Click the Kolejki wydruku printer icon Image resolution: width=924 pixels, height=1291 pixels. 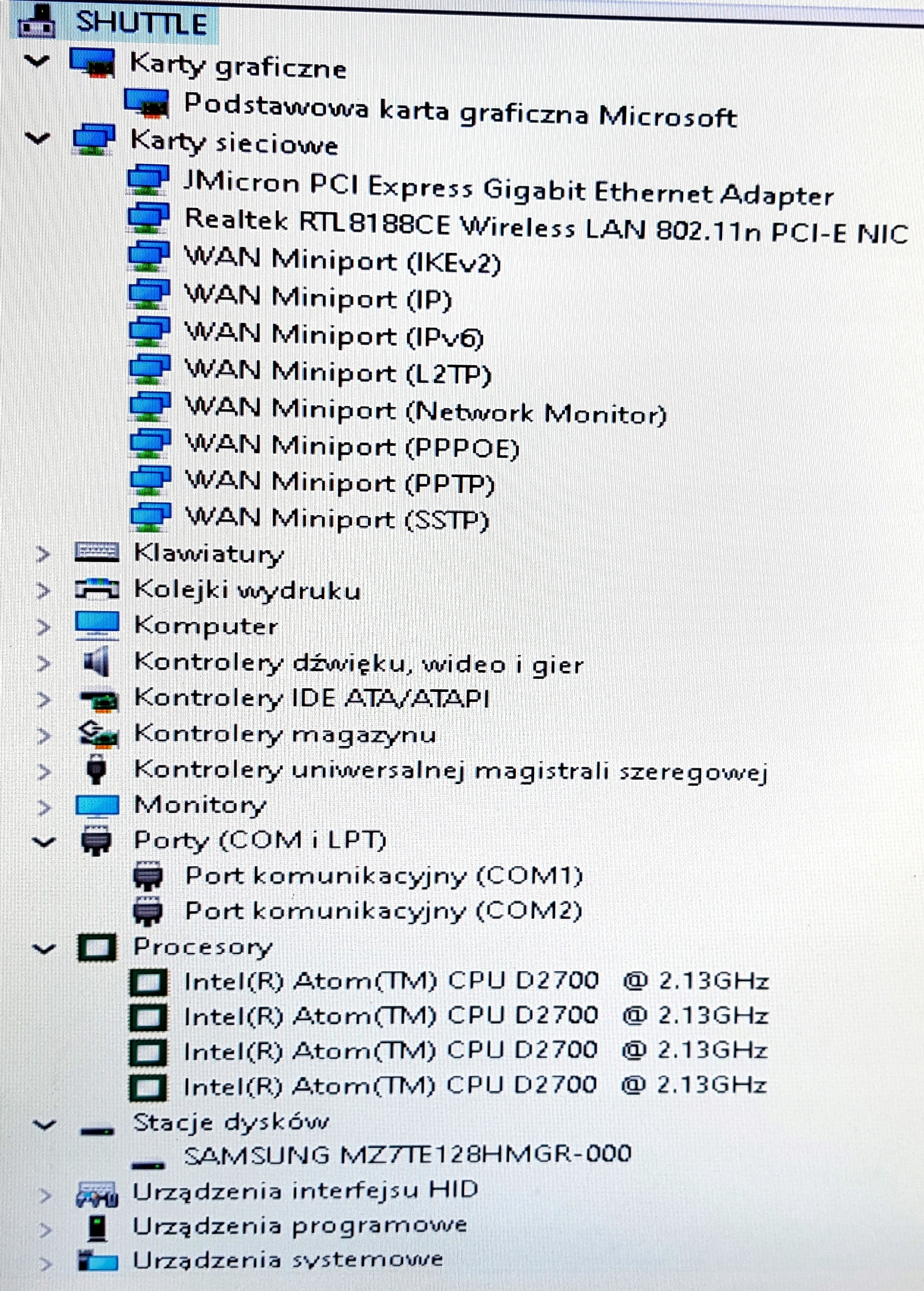[x=97, y=589]
